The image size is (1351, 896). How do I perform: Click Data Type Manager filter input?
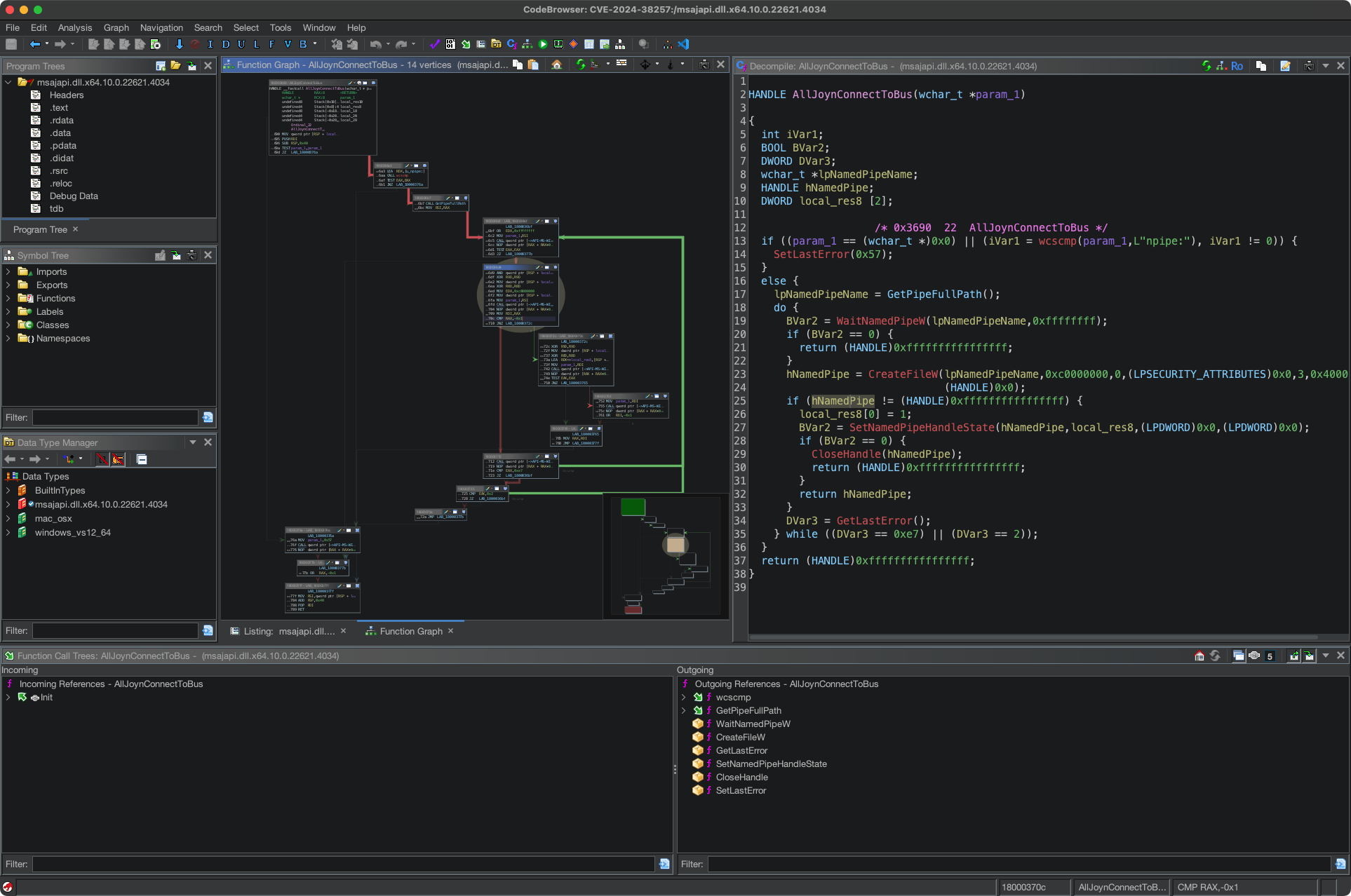(115, 630)
